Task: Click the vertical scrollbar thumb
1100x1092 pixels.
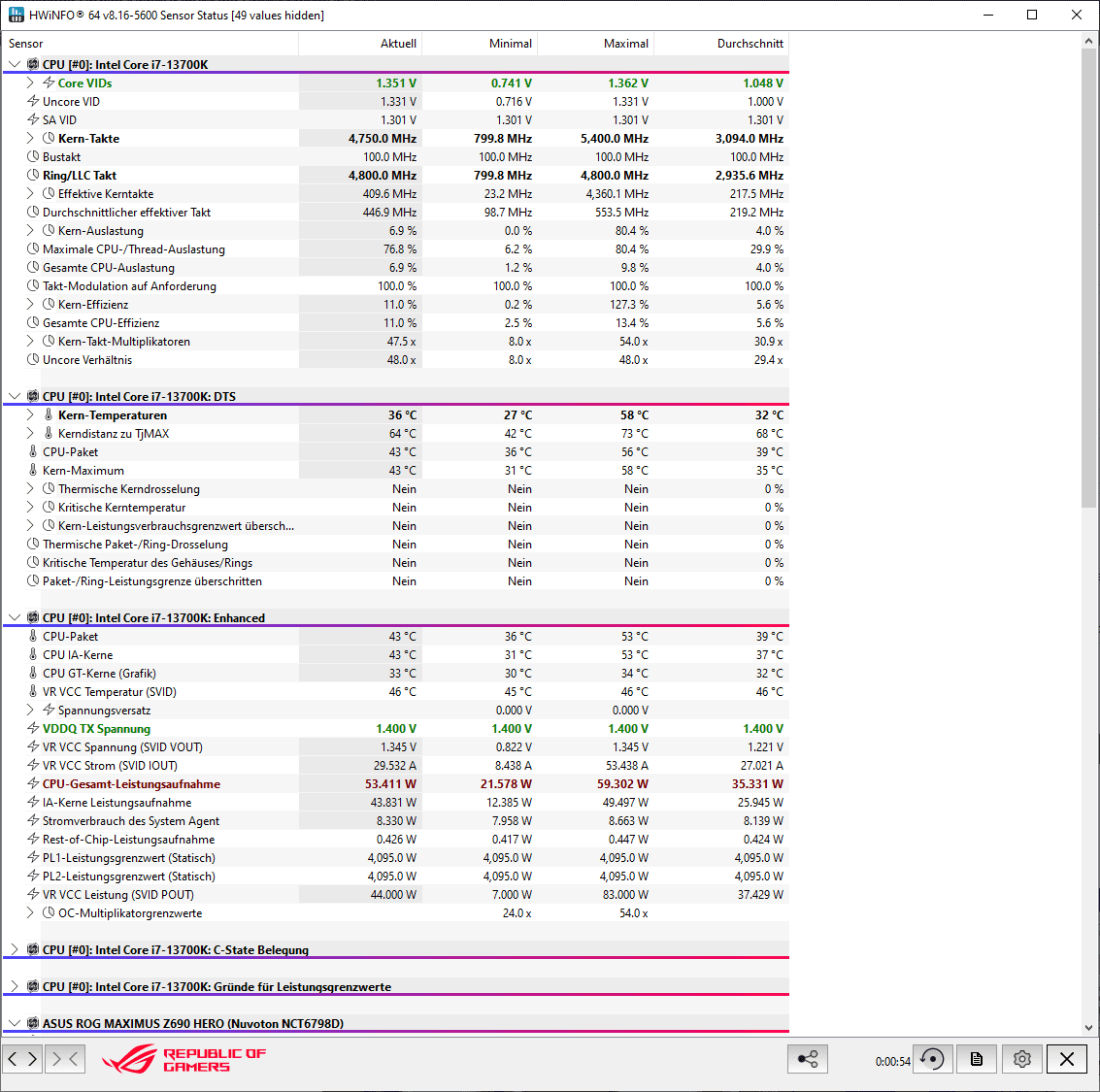Action: coord(1088,277)
